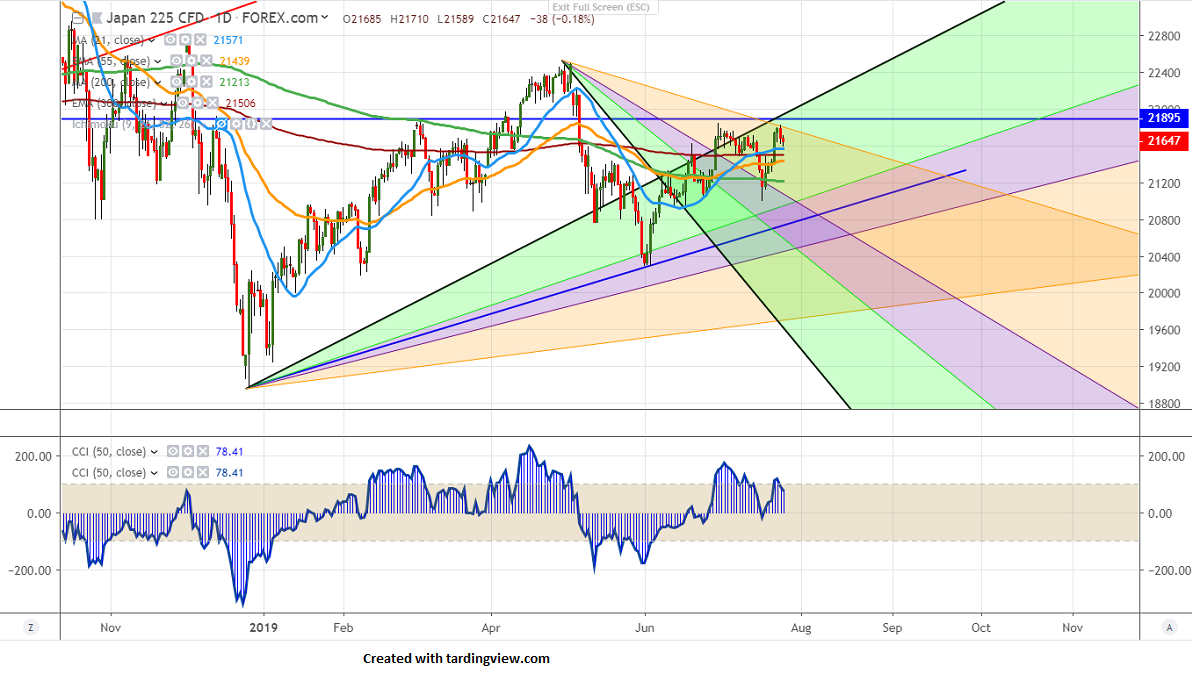Remove the upper CCI (50, close) indicator
This screenshot has height=673, width=1192.
(x=202, y=451)
